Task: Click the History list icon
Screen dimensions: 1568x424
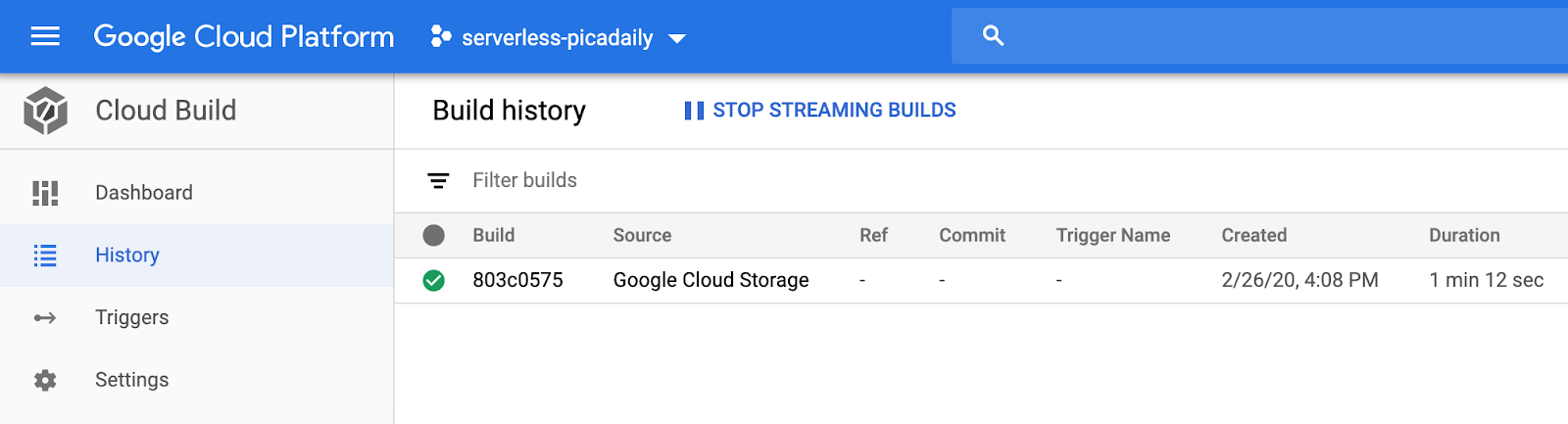Action: (x=45, y=256)
